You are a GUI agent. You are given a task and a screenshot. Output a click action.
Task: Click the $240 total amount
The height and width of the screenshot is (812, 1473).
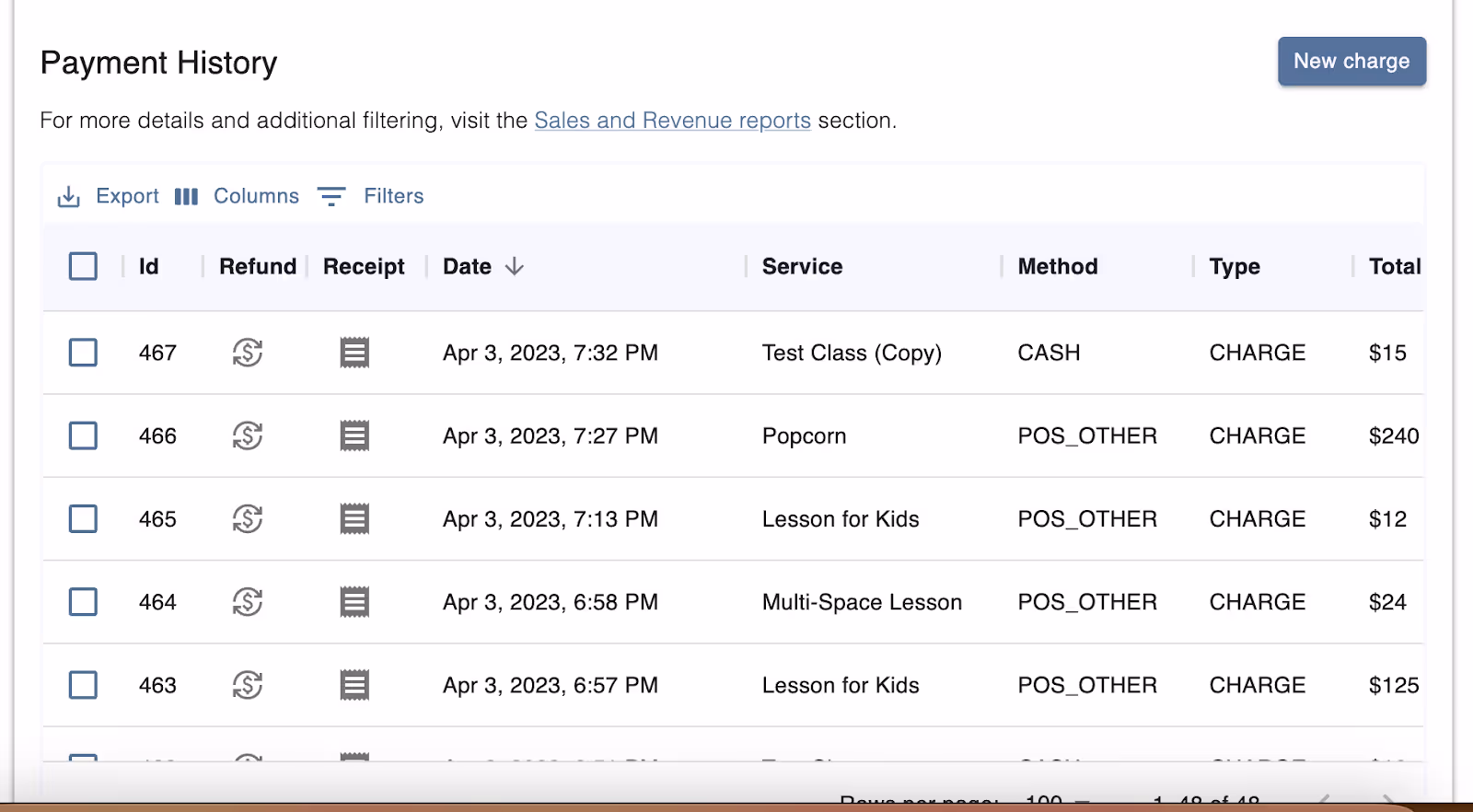pyautogui.click(x=1394, y=436)
